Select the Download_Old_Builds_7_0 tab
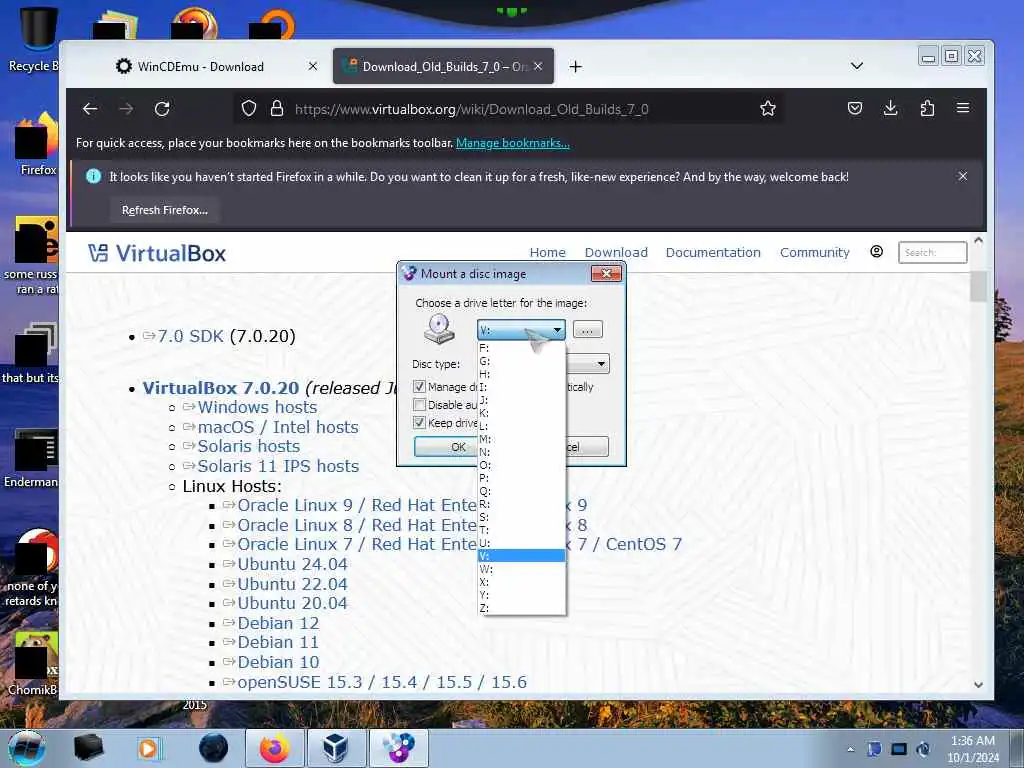 (444, 66)
